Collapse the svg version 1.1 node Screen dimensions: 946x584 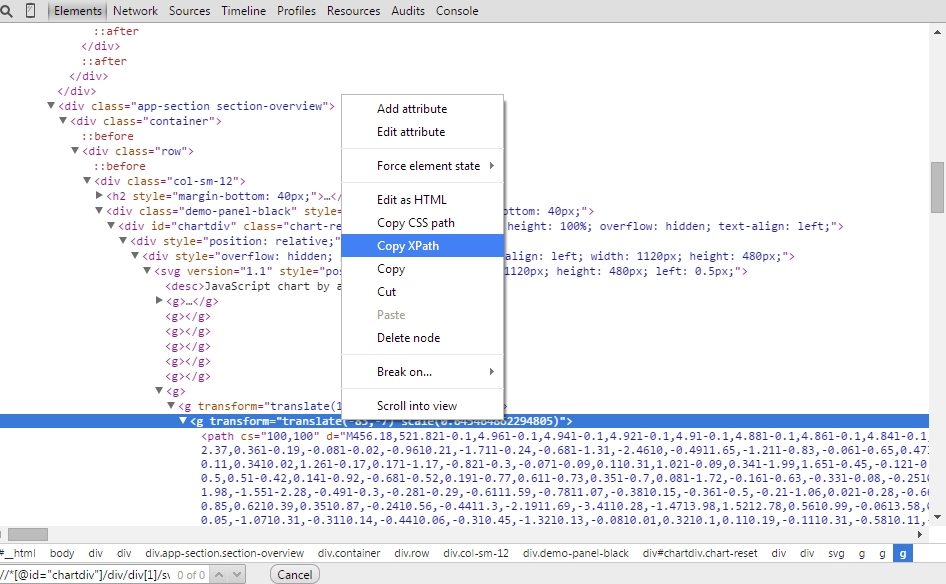(147, 271)
